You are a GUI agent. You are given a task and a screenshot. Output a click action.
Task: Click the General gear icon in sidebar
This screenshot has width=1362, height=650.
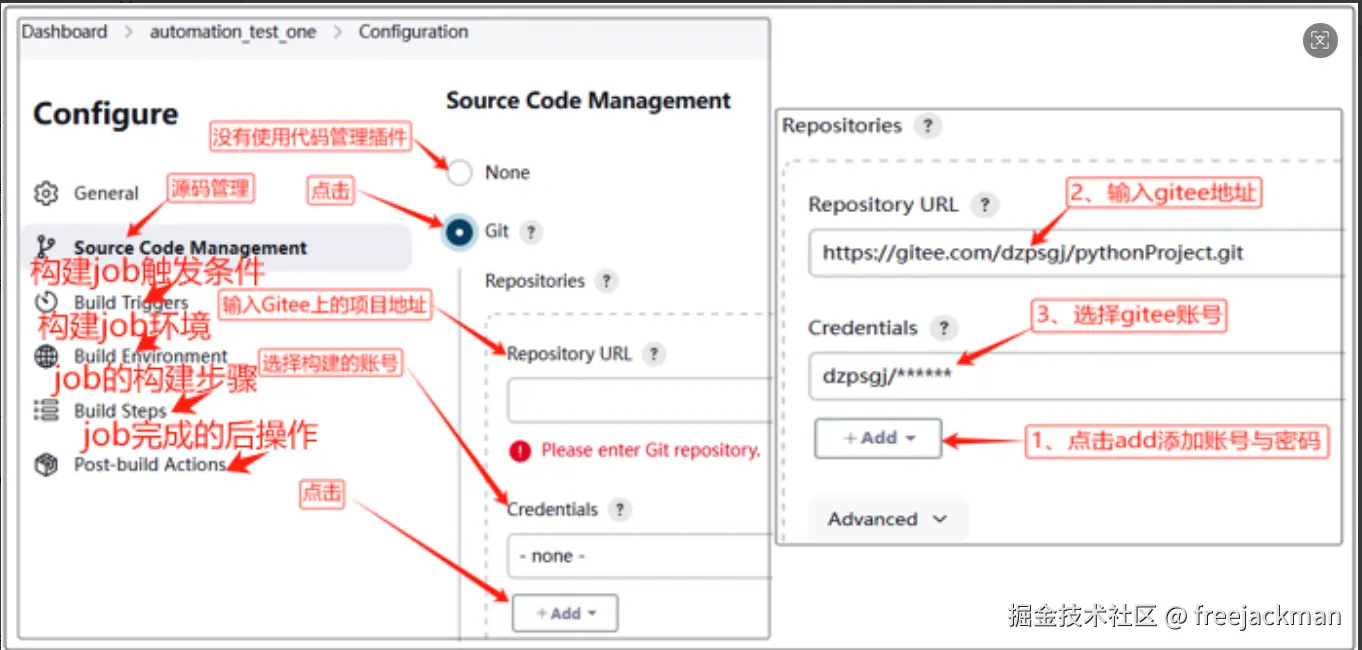point(46,193)
